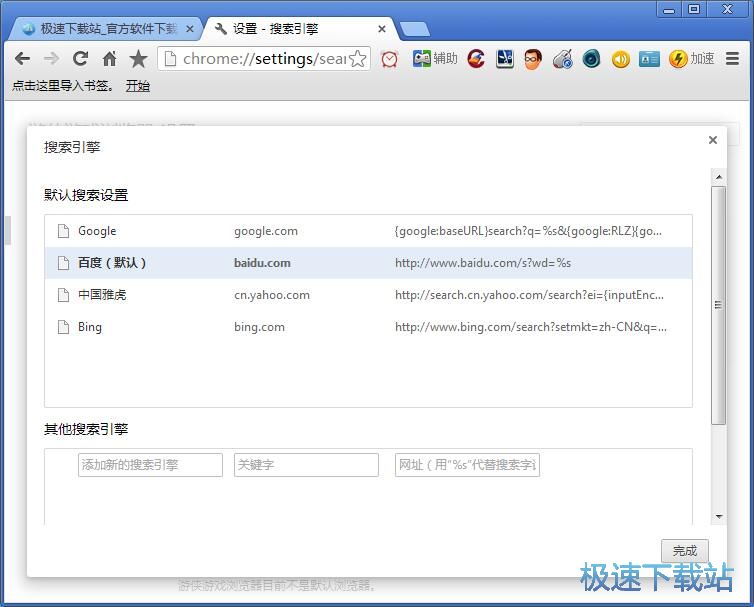The height and width of the screenshot is (607, 754).
Task: Open the blue ID card icon
Action: tap(649, 59)
